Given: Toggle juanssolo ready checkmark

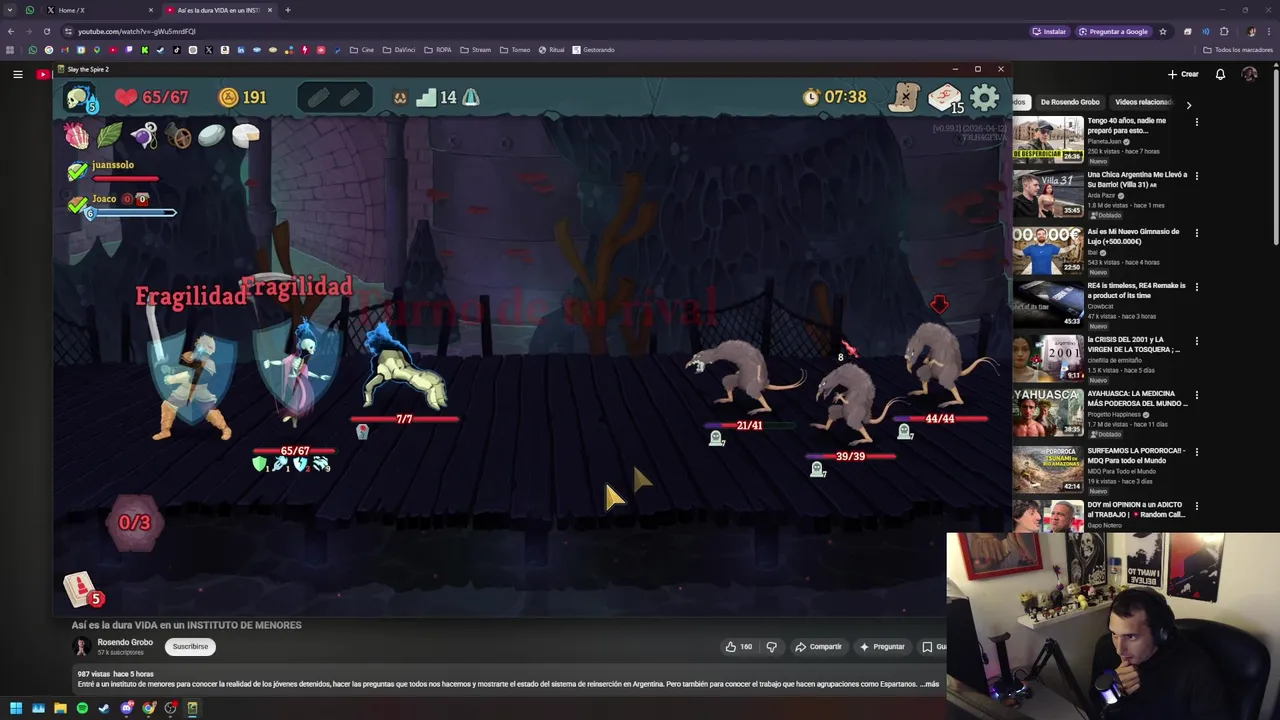Looking at the screenshot, I should point(77,171).
